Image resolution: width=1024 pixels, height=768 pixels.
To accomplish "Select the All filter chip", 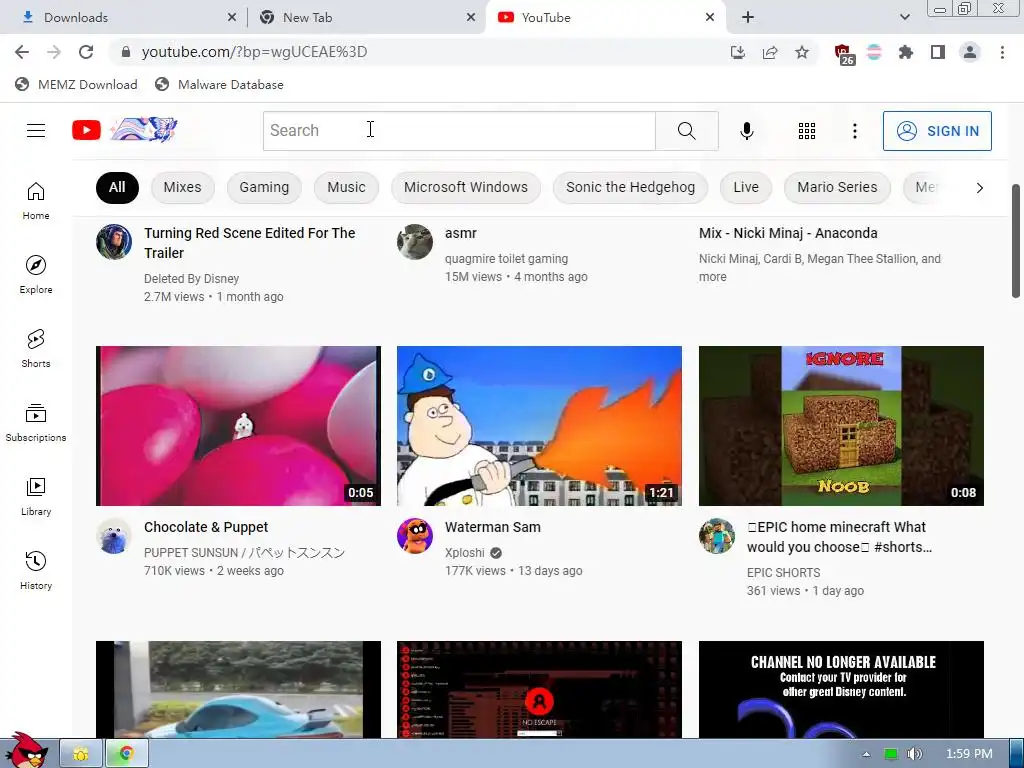I will (117, 187).
